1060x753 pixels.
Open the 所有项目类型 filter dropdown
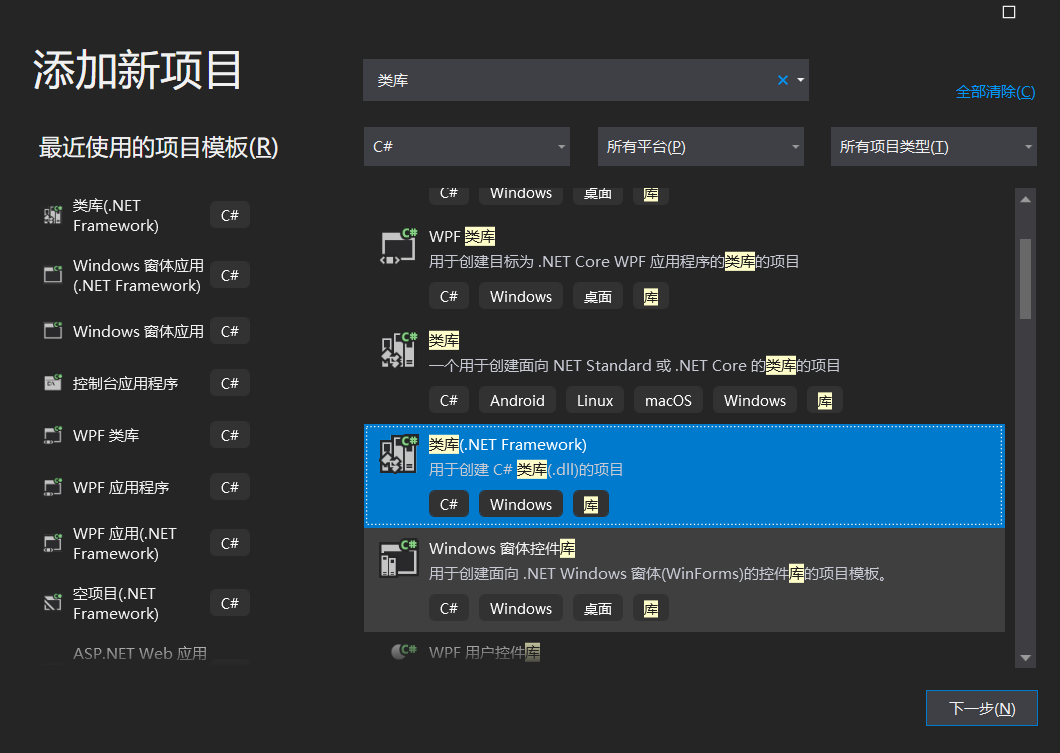pos(934,147)
